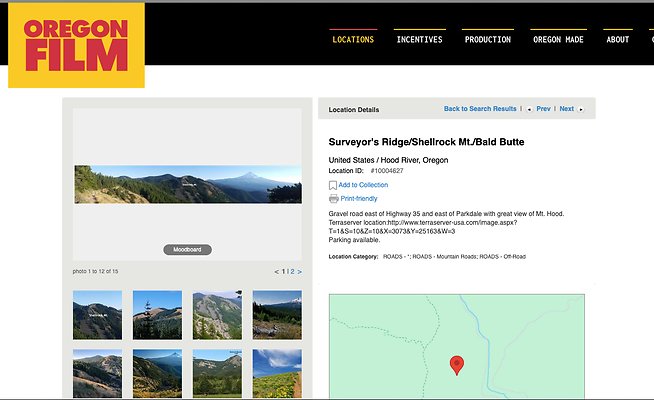Open the Locations menu
Screen dimensions: 654x400
click(x=353, y=40)
